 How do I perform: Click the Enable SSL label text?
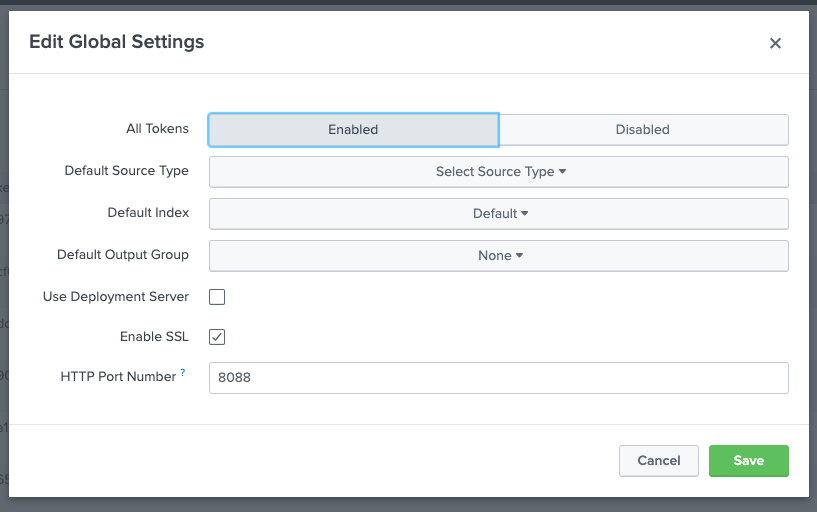(x=154, y=337)
